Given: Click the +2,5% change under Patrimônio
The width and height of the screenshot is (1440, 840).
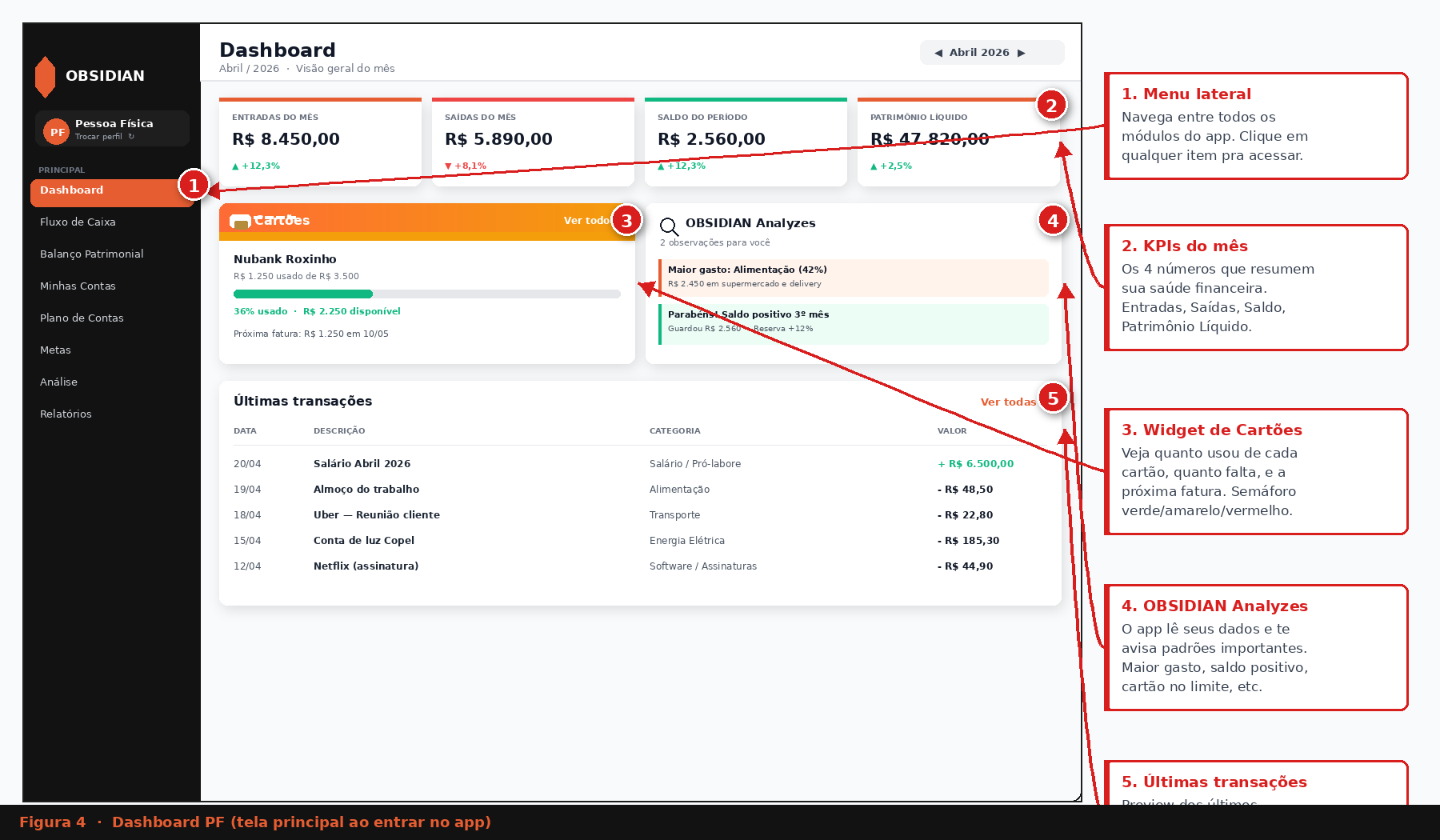Looking at the screenshot, I should tap(891, 166).
